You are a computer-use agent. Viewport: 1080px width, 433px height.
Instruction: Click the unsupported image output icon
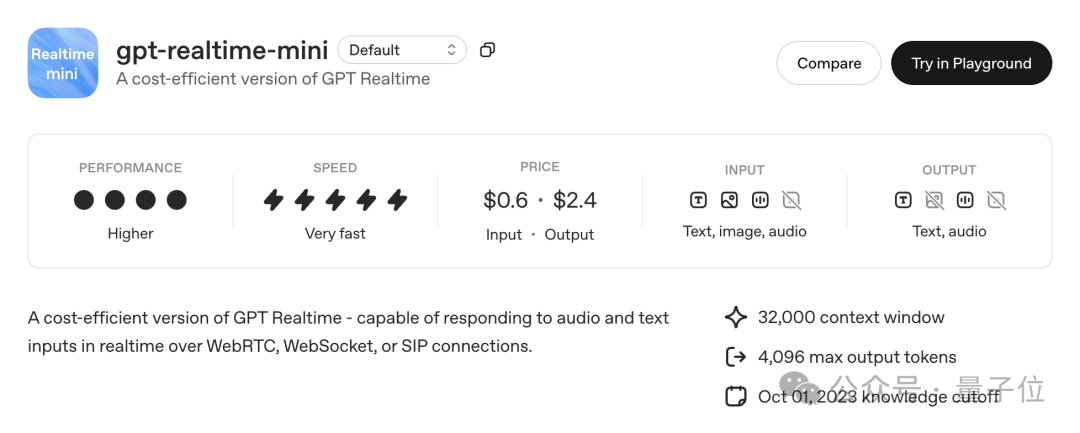pos(934,200)
